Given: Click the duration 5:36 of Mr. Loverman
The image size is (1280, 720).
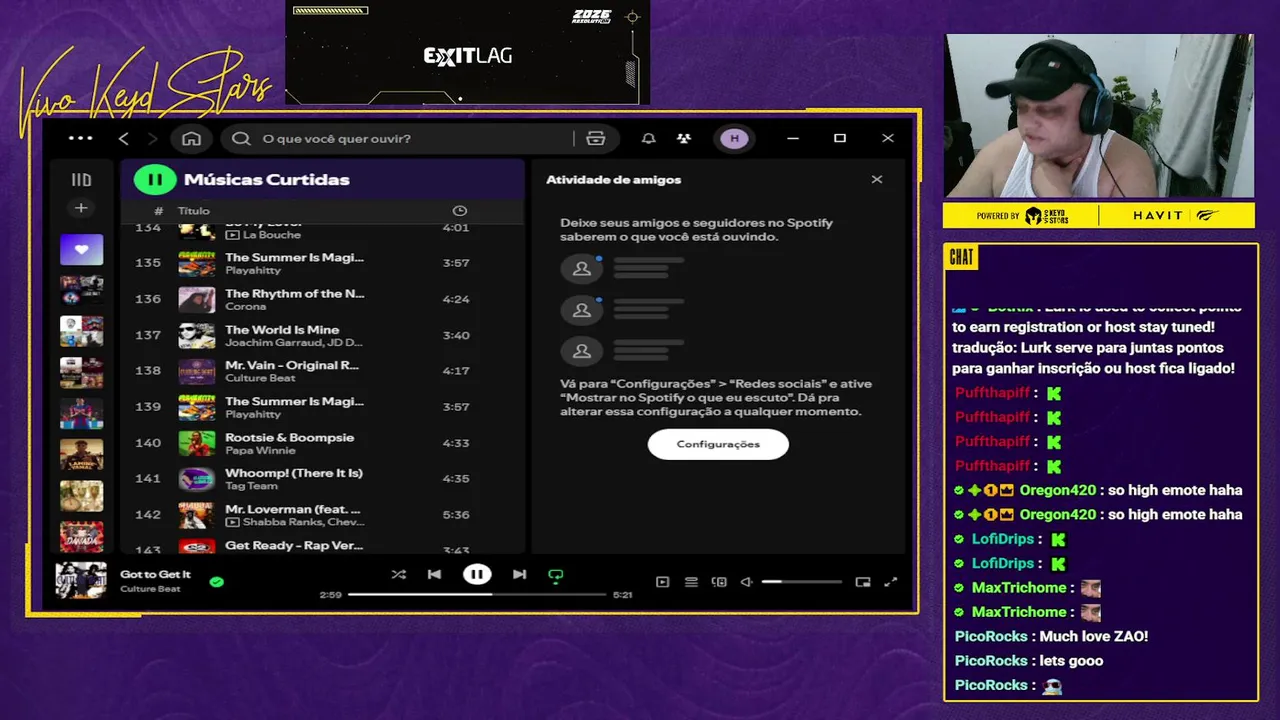Looking at the screenshot, I should pos(456,515).
